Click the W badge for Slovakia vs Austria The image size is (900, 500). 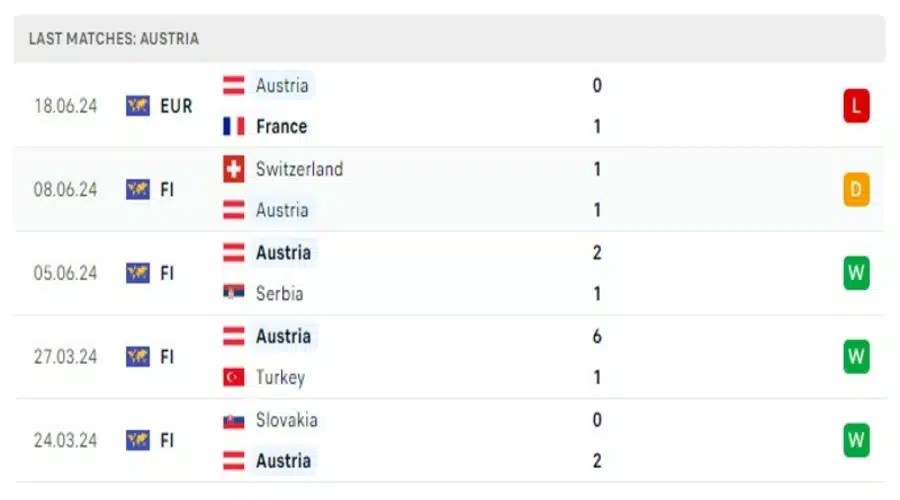point(856,440)
